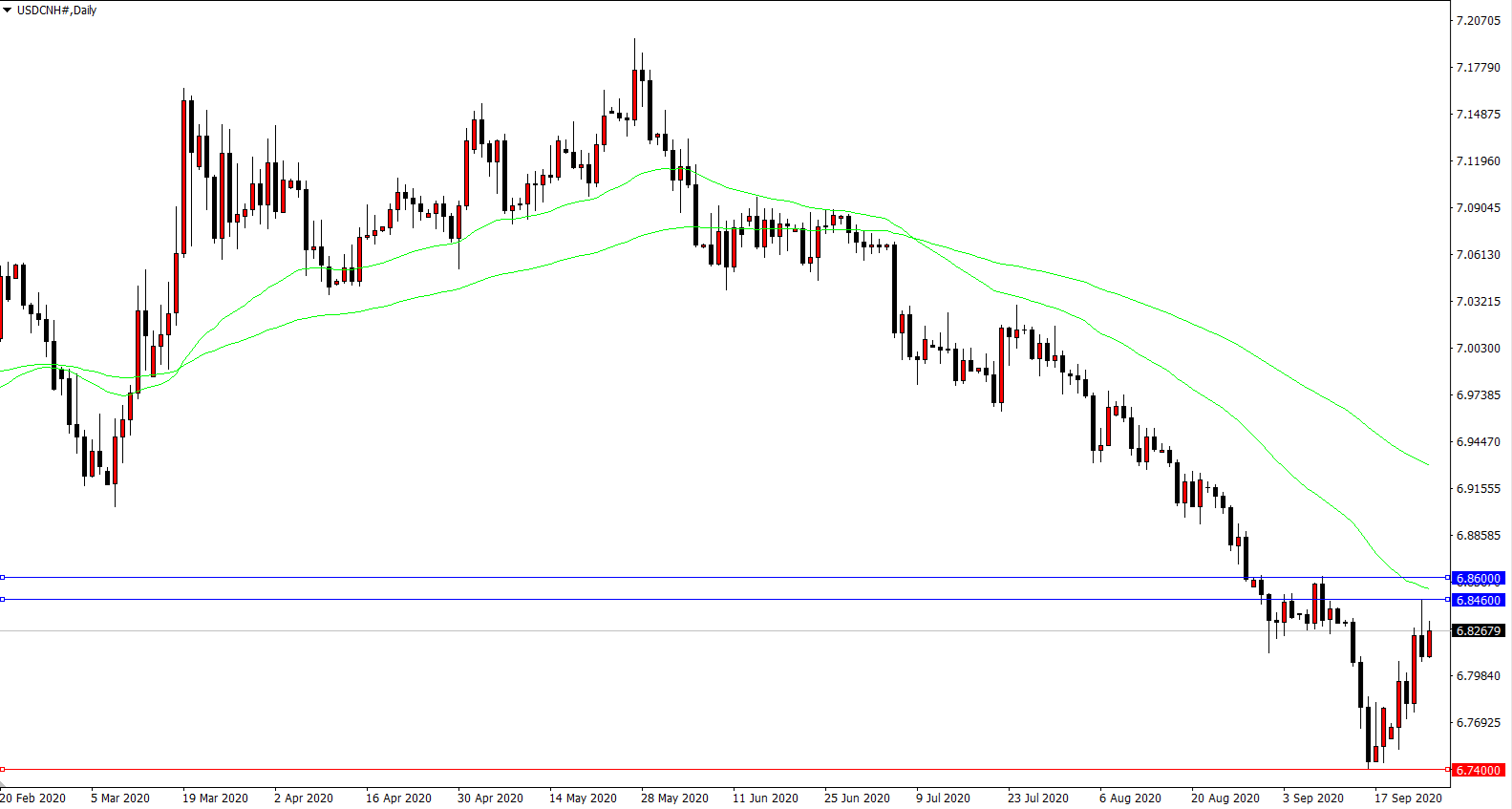Click the 6.91555 price on the scale
This screenshot has width=1512, height=809.
(x=1478, y=489)
